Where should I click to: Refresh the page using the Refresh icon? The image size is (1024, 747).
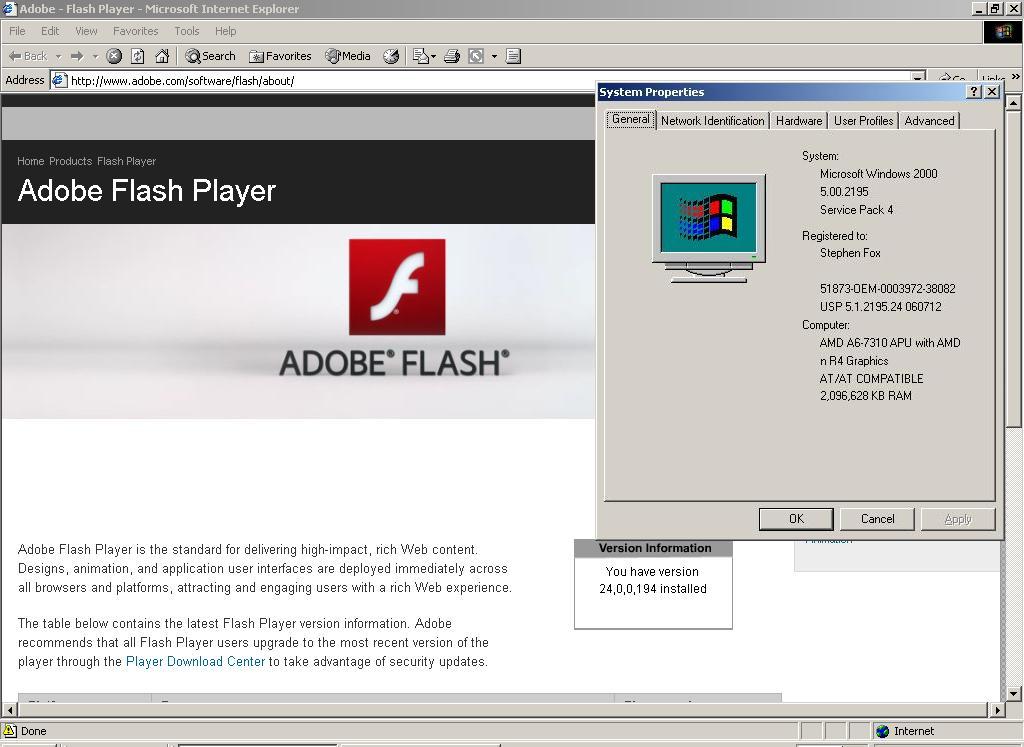coord(138,56)
